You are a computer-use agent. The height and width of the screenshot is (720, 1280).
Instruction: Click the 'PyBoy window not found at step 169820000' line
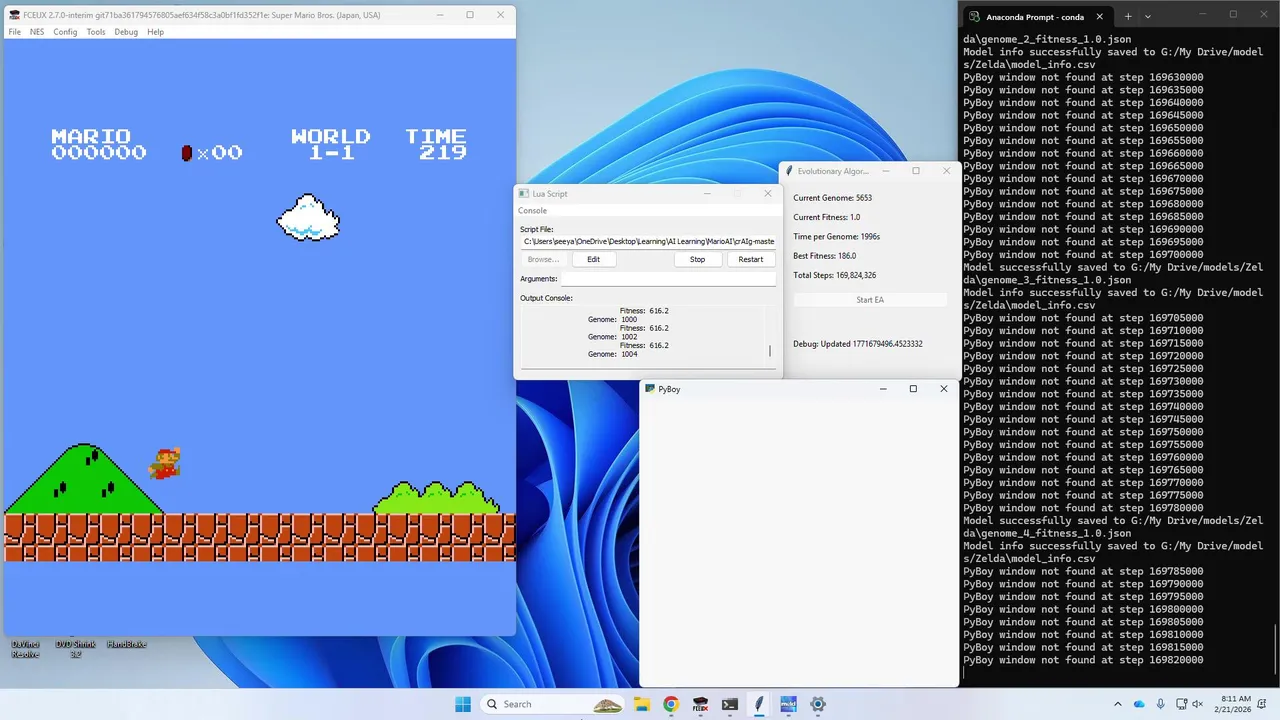(x=1083, y=661)
